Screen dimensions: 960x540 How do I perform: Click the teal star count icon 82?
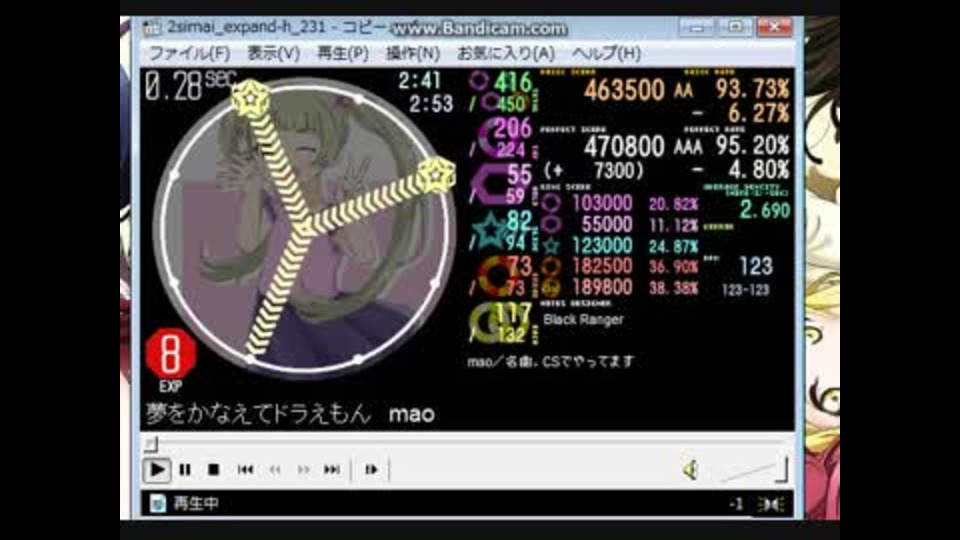(x=491, y=231)
